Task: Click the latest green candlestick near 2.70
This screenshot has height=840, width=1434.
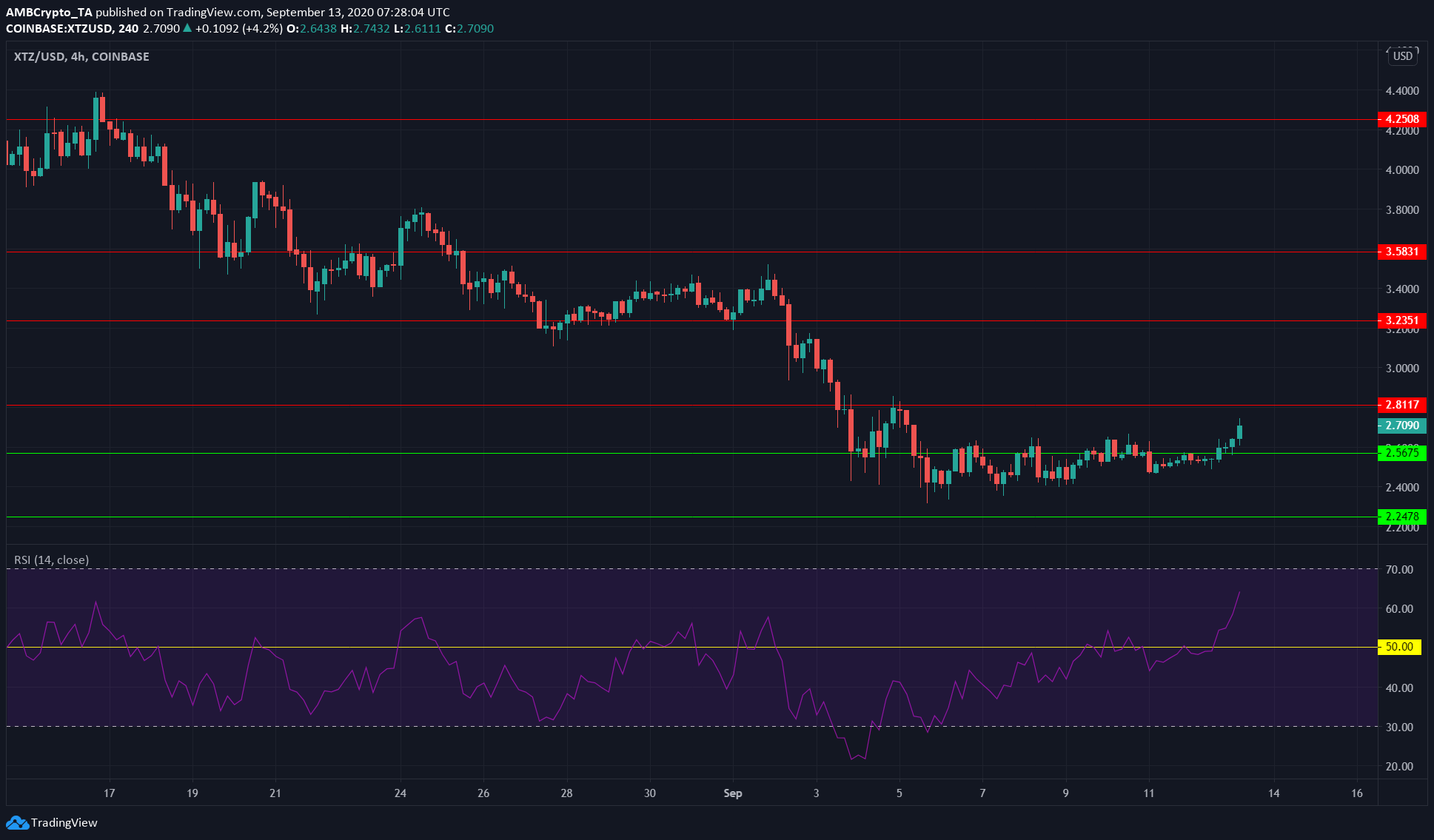Action: (1239, 431)
